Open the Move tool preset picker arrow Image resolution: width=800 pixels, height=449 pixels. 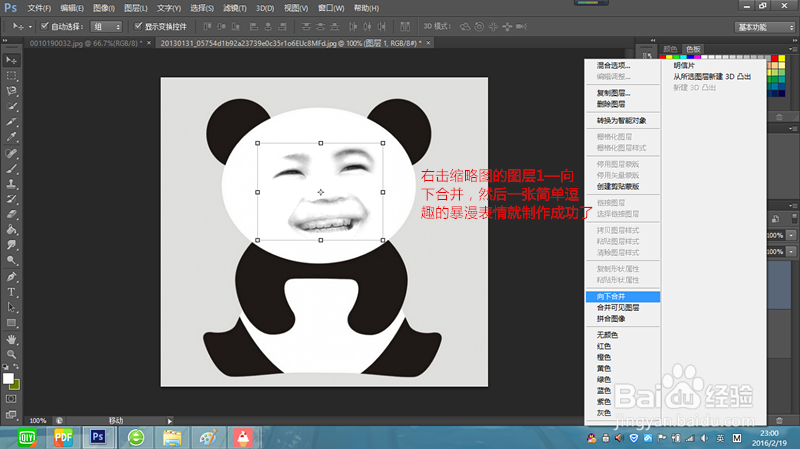tap(30, 27)
